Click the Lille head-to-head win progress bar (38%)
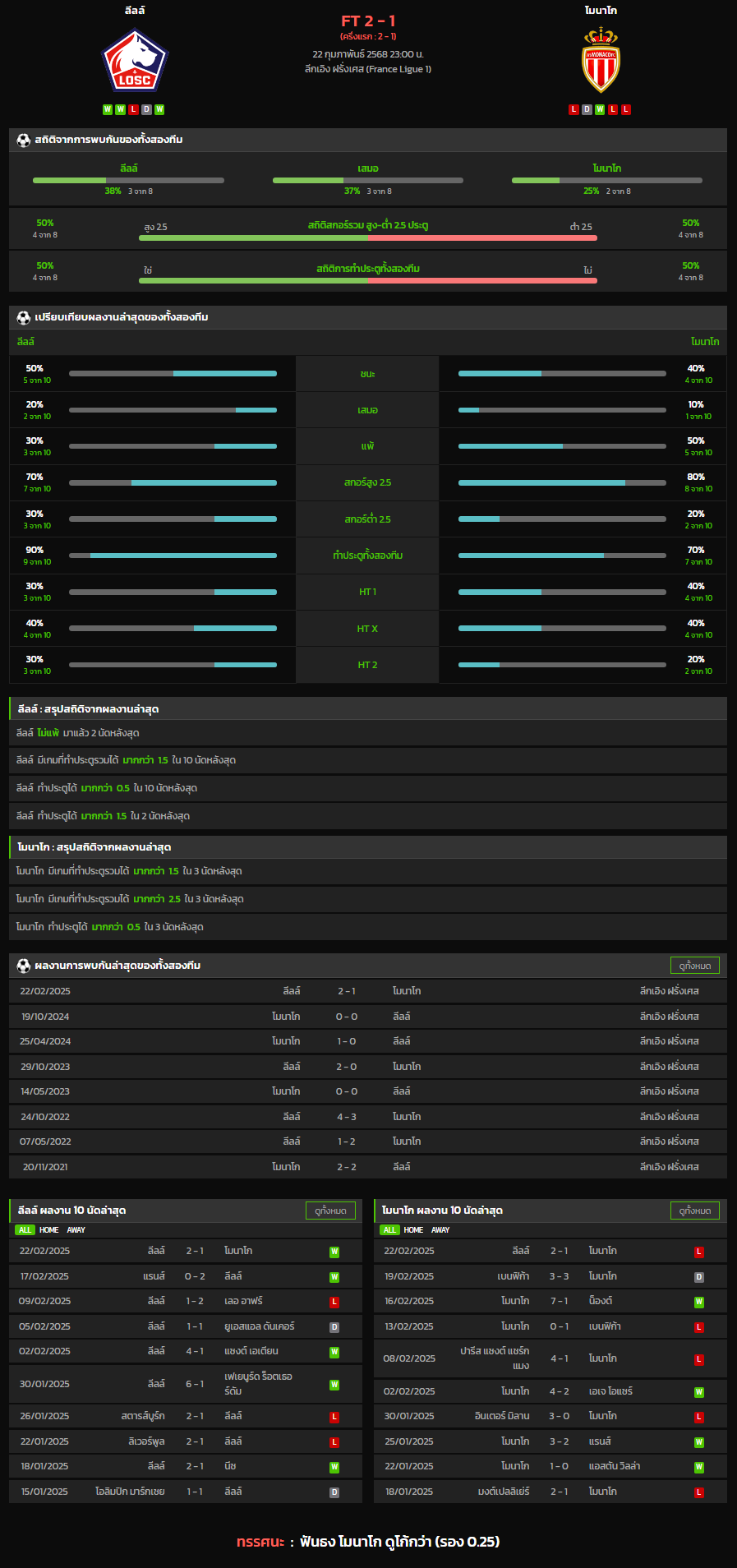This screenshot has width=737, height=1568. [x=128, y=180]
